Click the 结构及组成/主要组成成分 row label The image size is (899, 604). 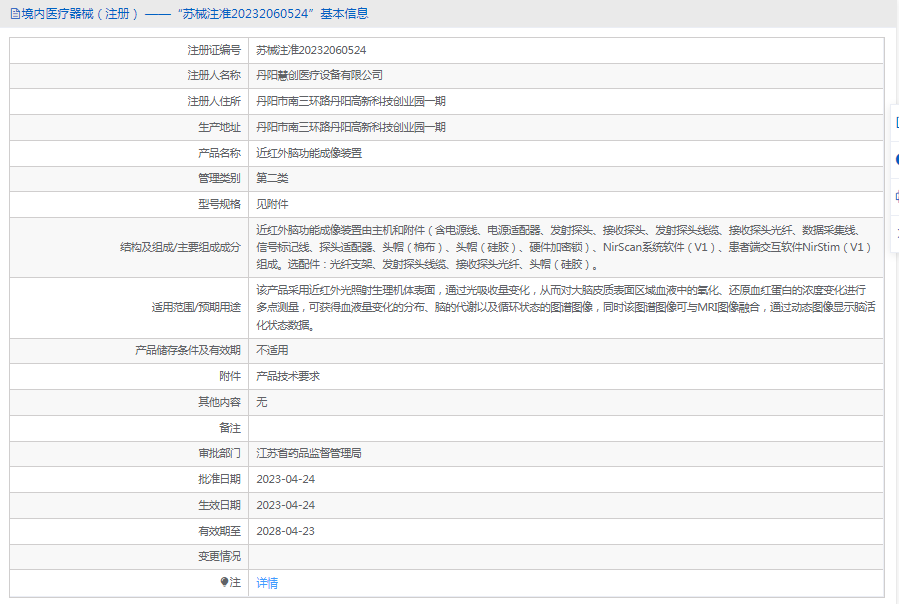[x=180, y=247]
